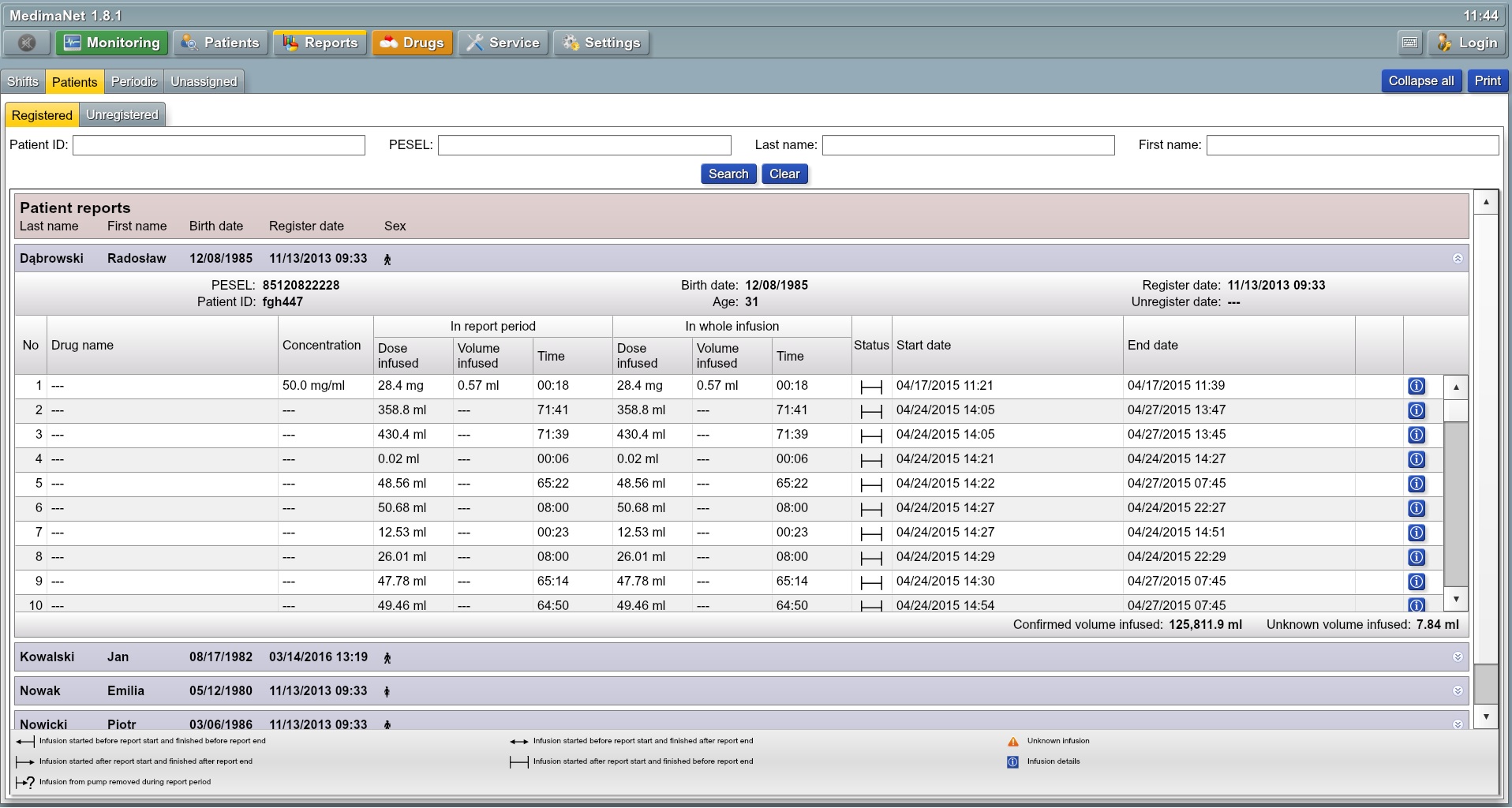Click the Collapse all button
This screenshot has height=808, width=1512.
1421,80
